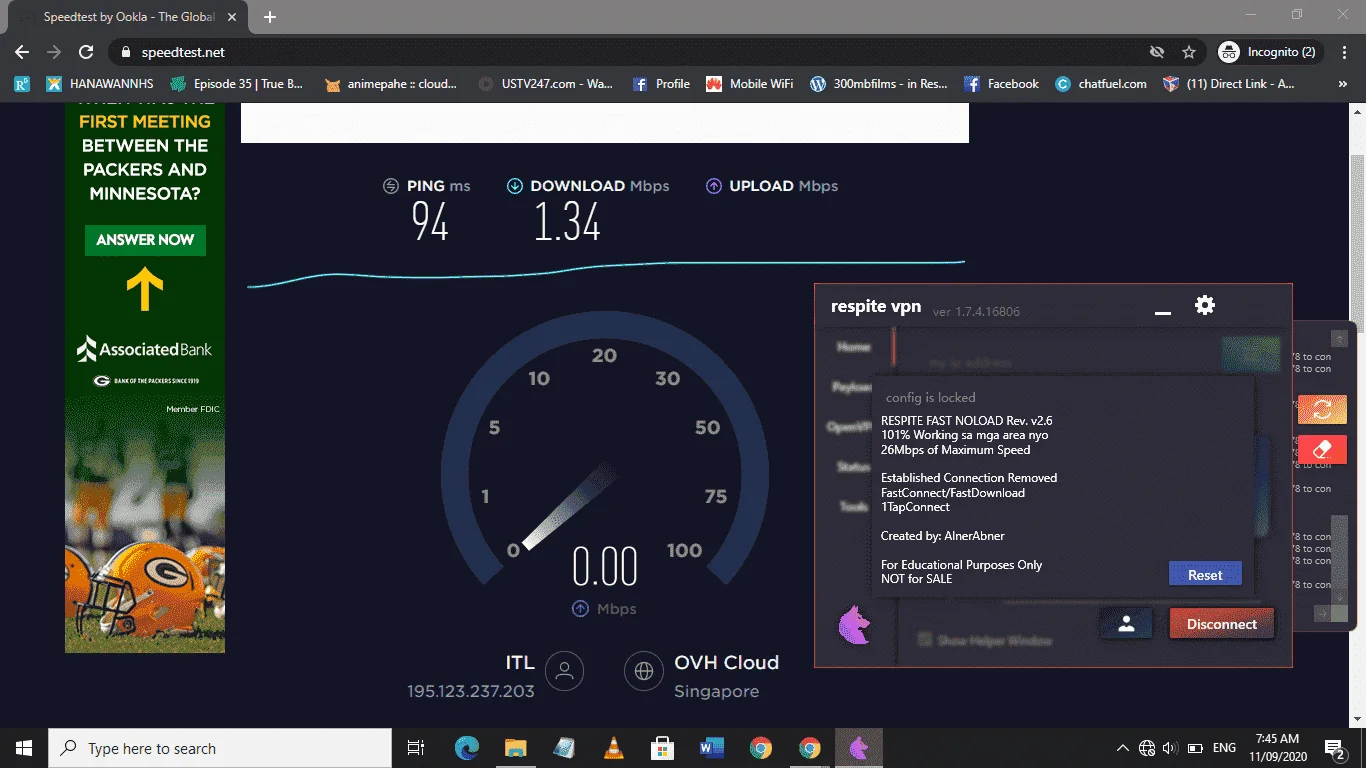Open Task View on the taskbar
1366x768 pixels.
416,748
